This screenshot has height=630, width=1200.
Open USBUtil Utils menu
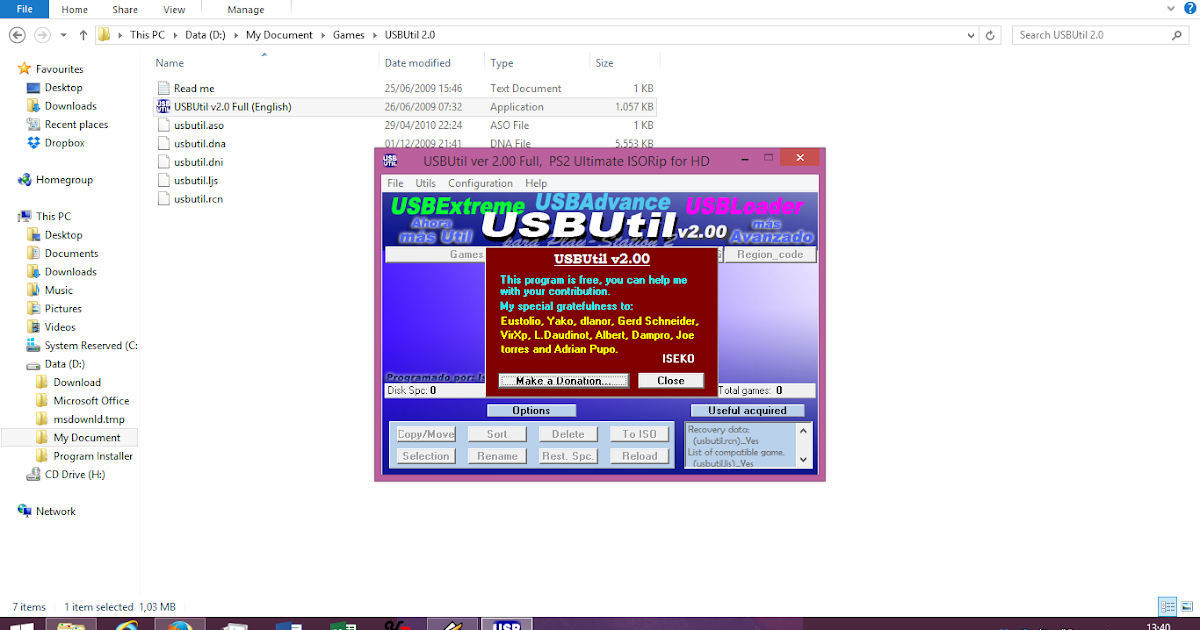pos(426,183)
